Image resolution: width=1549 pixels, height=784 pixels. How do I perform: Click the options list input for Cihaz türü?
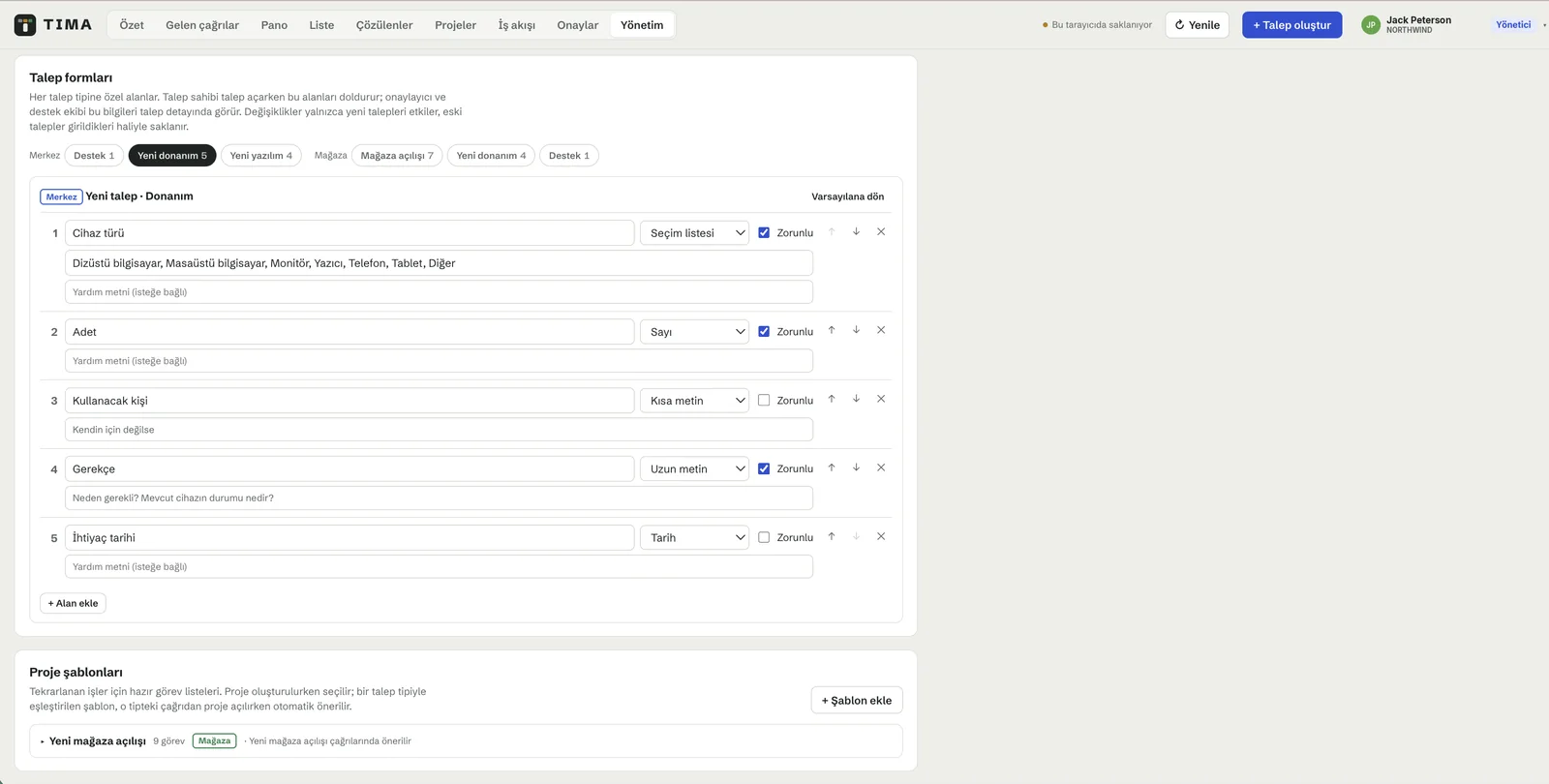(x=439, y=263)
